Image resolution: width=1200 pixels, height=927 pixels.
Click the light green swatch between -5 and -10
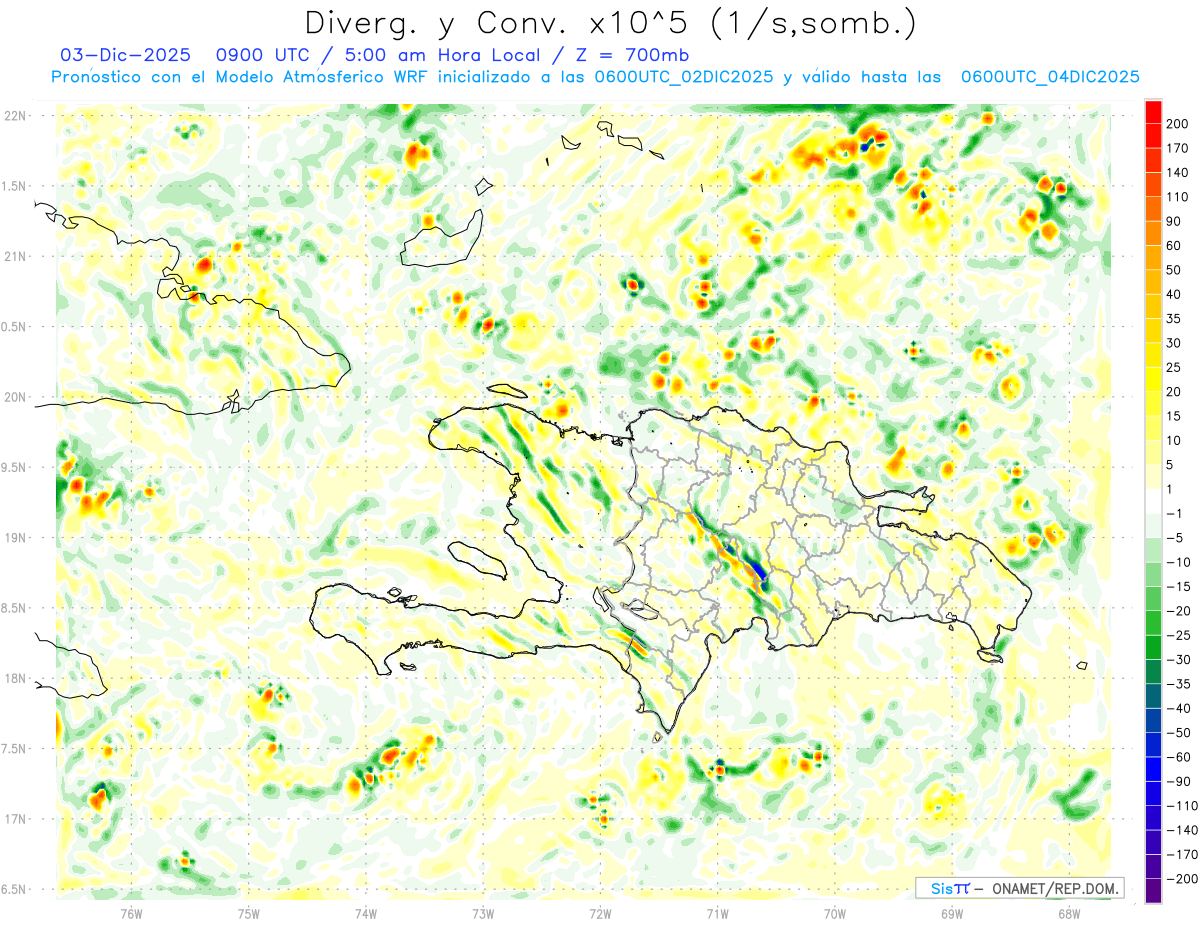[x=1153, y=550]
